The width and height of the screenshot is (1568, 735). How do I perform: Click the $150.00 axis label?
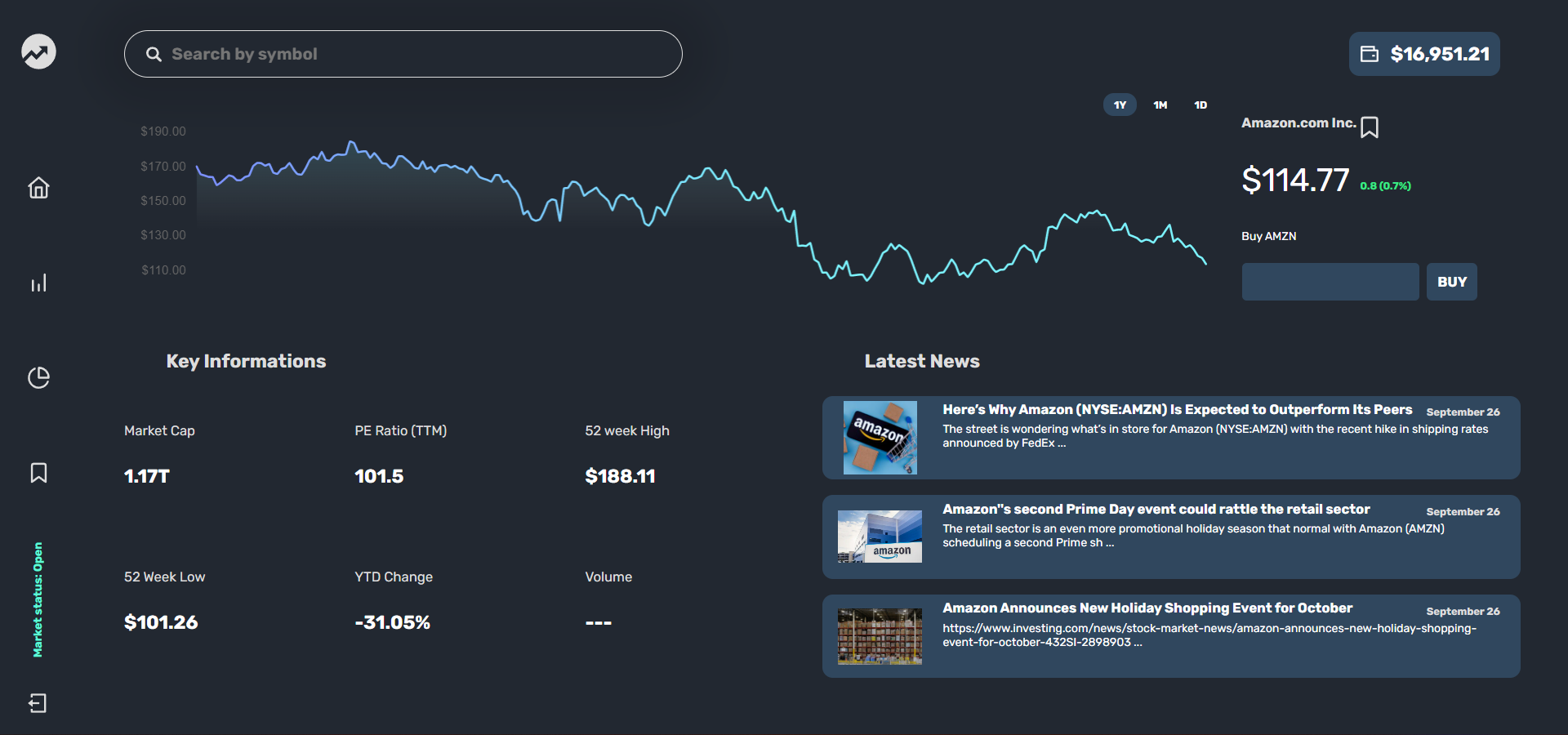pos(163,201)
